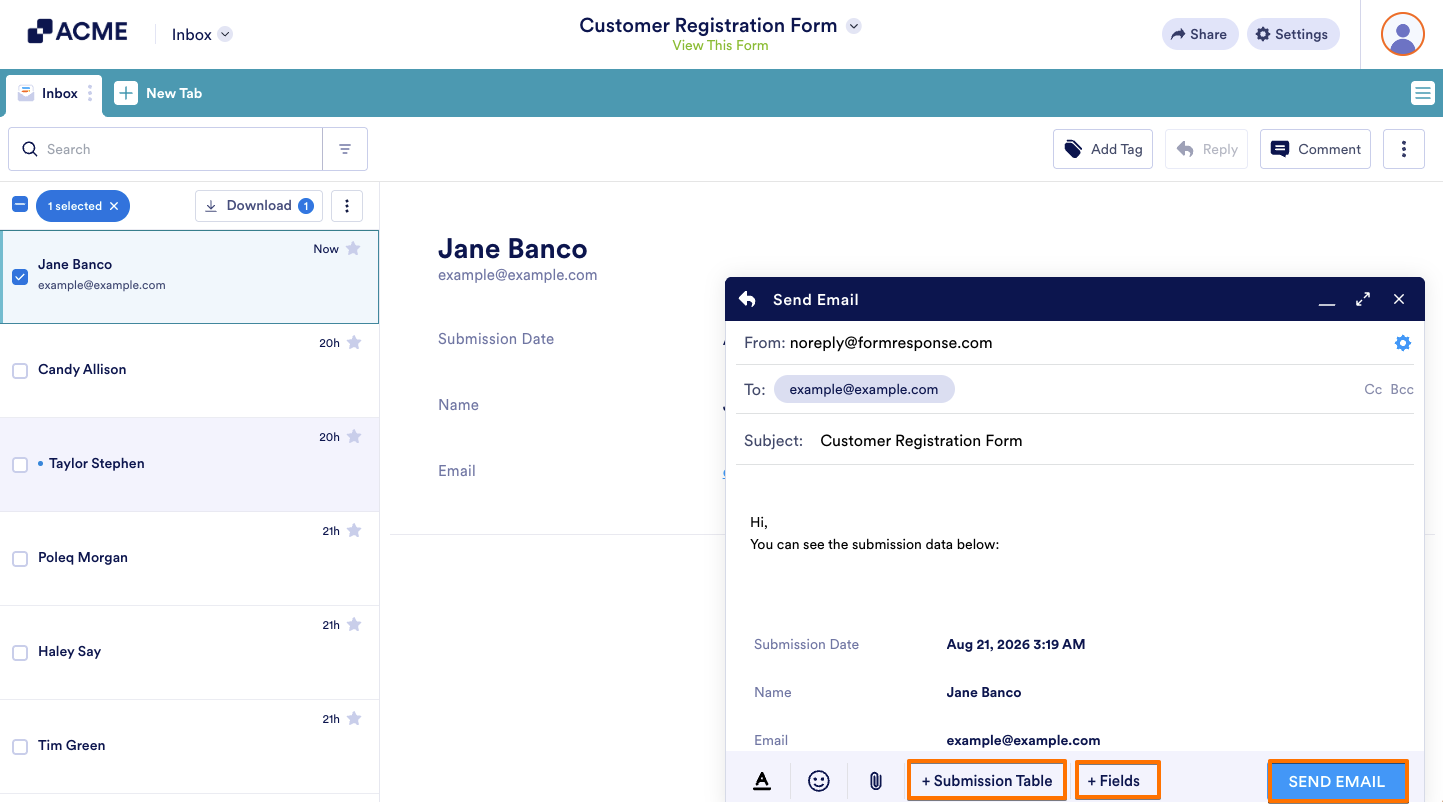Click the reply arrow in the Send Email header
The height and width of the screenshot is (807, 1443).
[x=747, y=299]
